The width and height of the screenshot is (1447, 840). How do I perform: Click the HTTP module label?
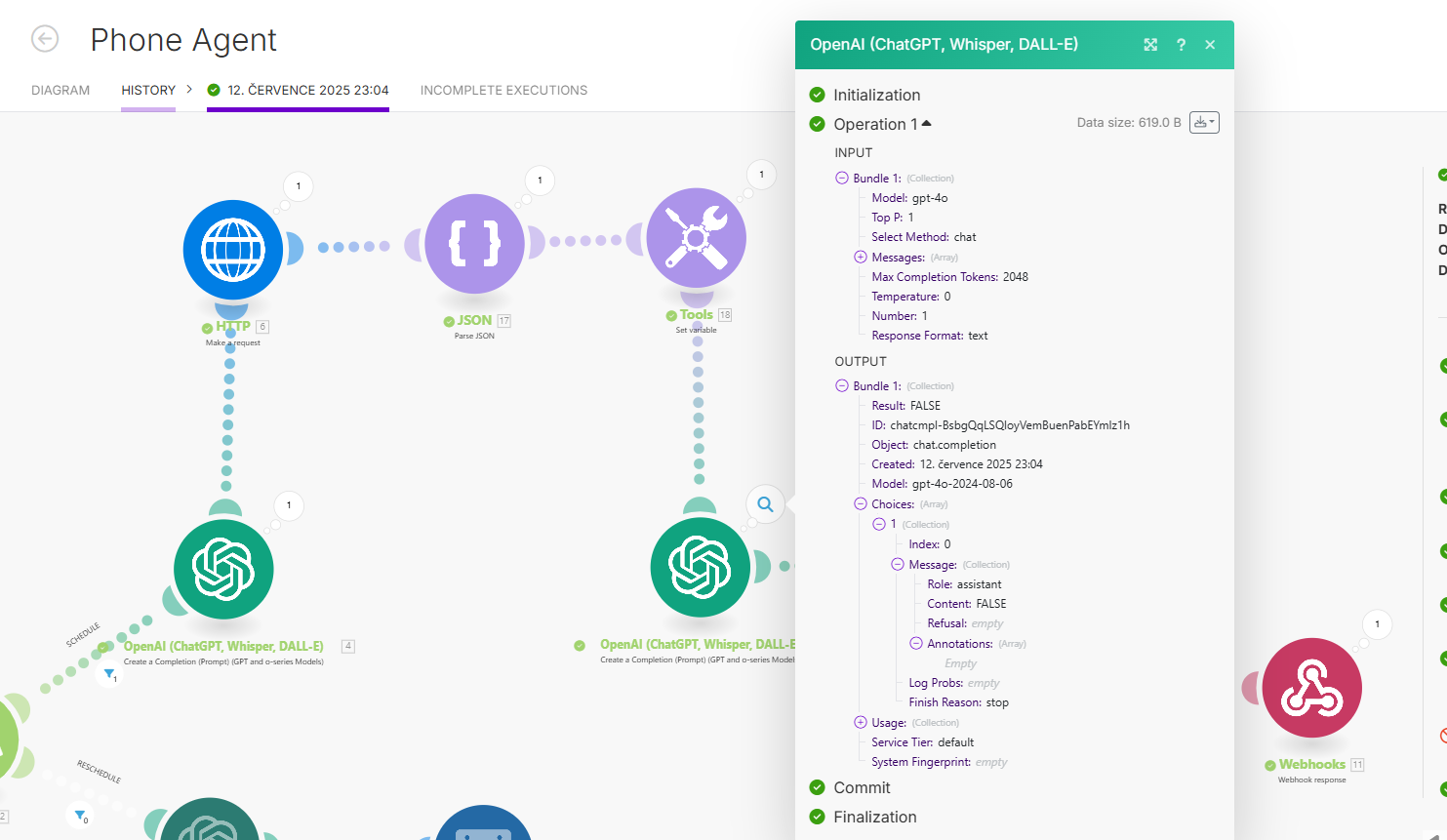click(233, 326)
